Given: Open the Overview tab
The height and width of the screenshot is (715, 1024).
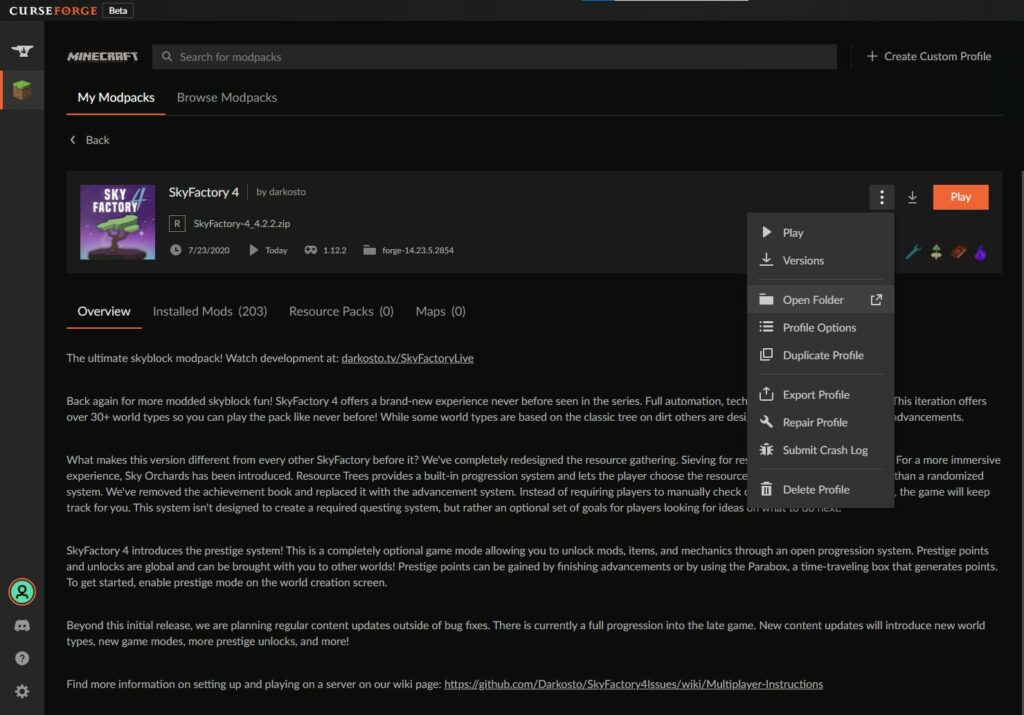Looking at the screenshot, I should point(104,311).
